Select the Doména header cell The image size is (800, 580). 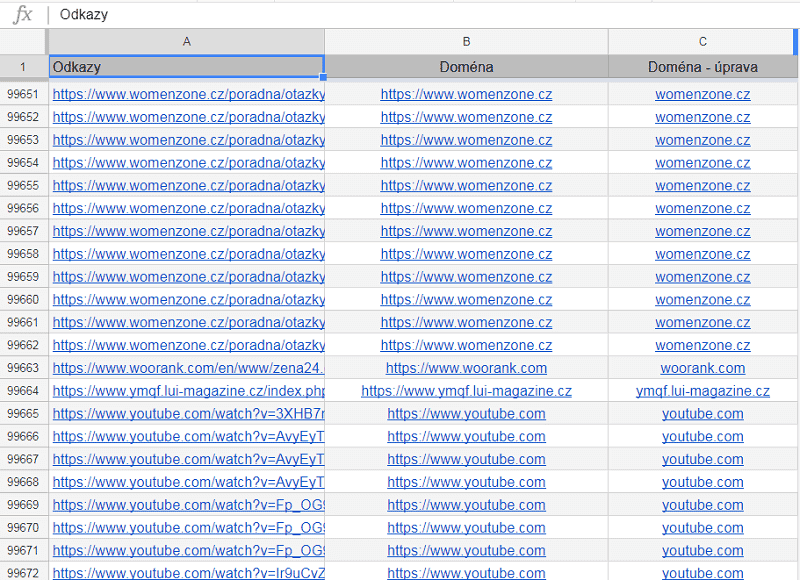click(x=466, y=67)
